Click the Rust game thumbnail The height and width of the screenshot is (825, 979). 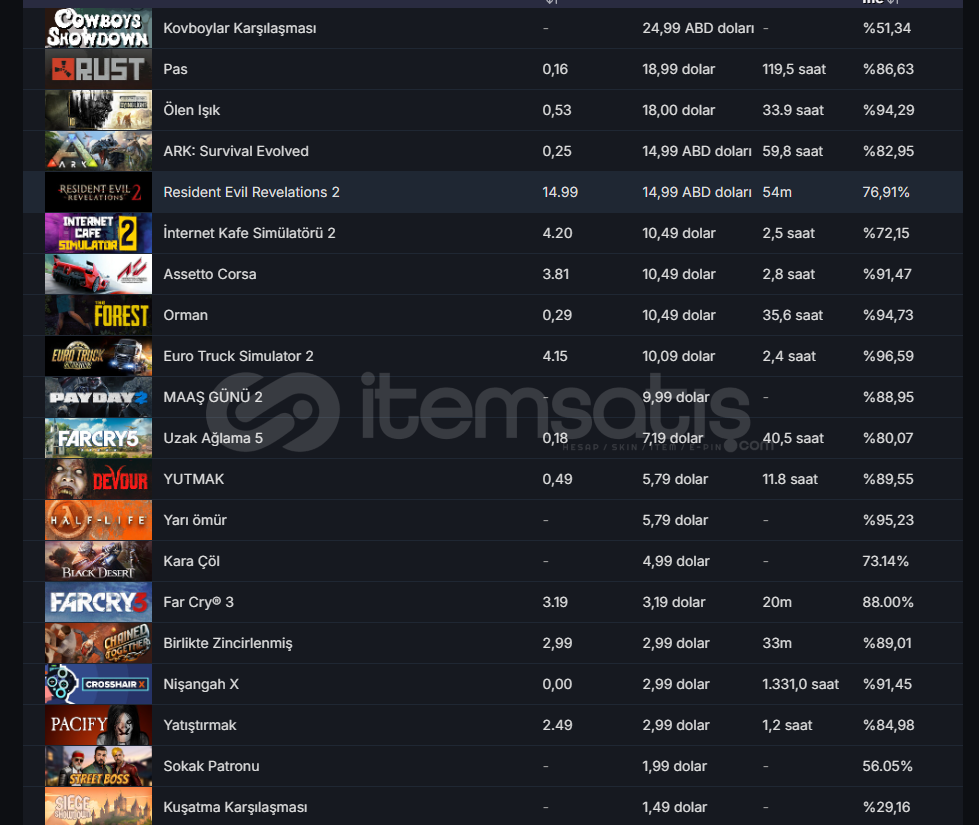coord(98,69)
